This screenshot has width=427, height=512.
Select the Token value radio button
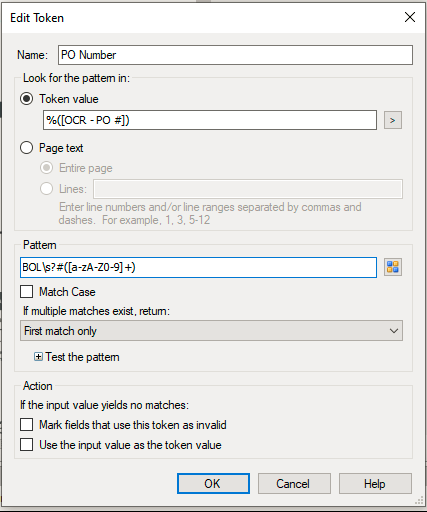(x=27, y=99)
